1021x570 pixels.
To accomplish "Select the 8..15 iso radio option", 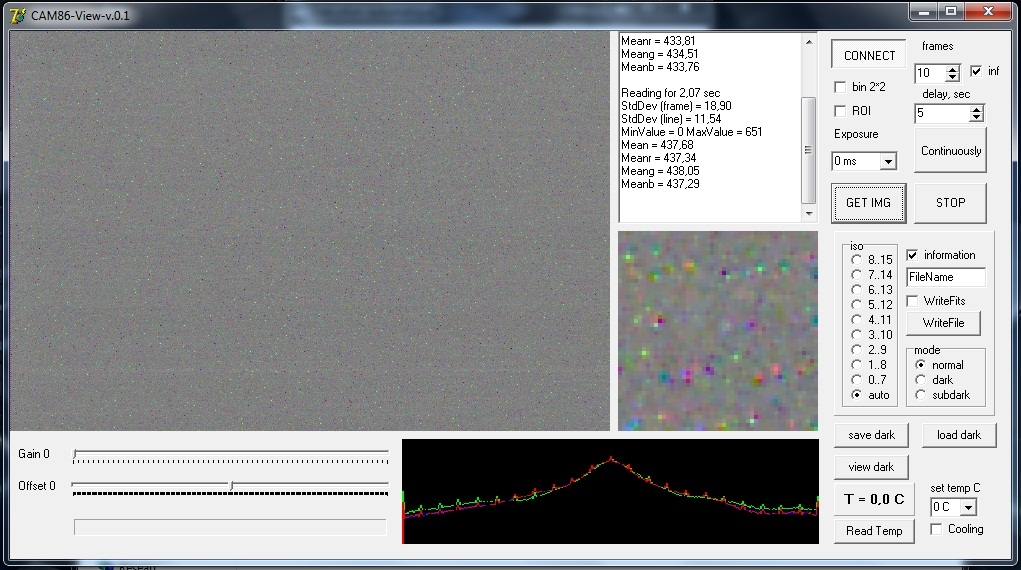I will click(856, 259).
